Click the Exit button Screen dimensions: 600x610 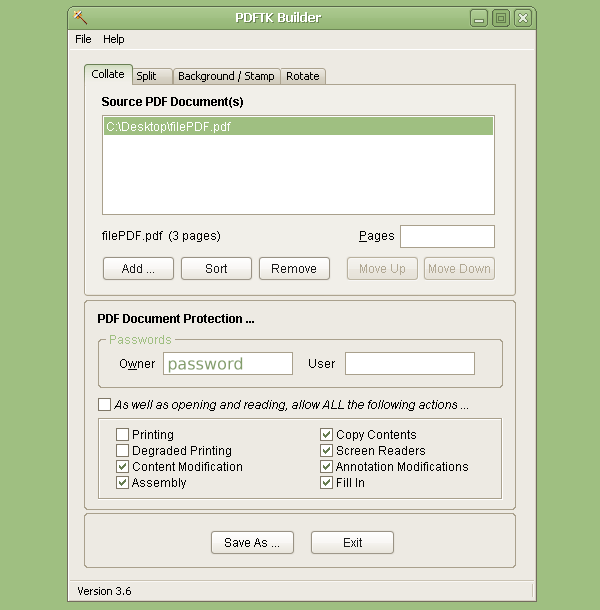(x=353, y=542)
